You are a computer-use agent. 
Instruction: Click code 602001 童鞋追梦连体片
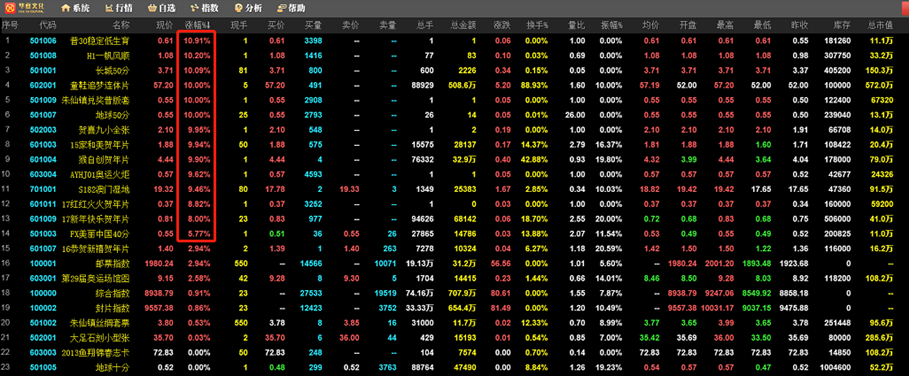43,85
